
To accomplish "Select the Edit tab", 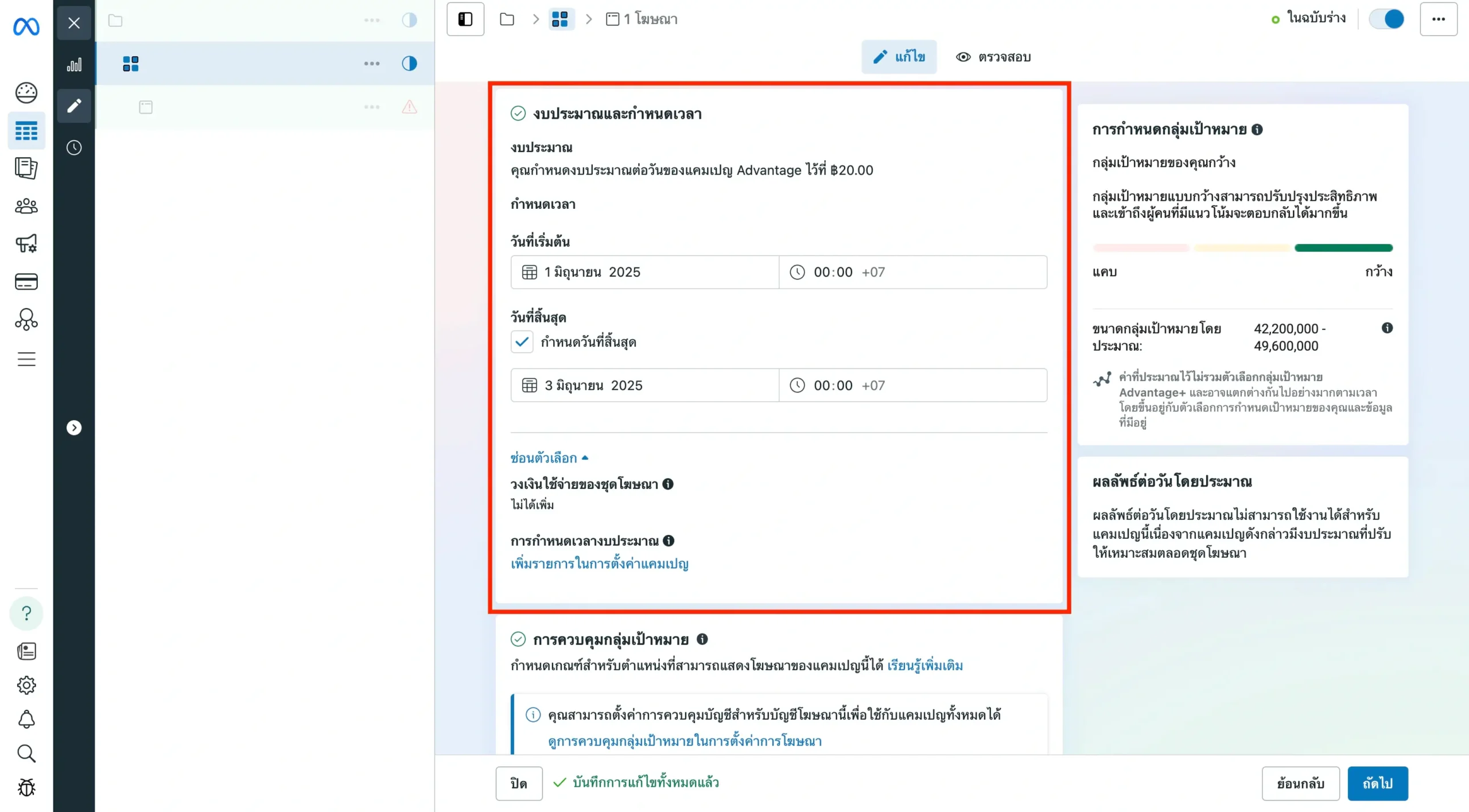I will 899,57.
